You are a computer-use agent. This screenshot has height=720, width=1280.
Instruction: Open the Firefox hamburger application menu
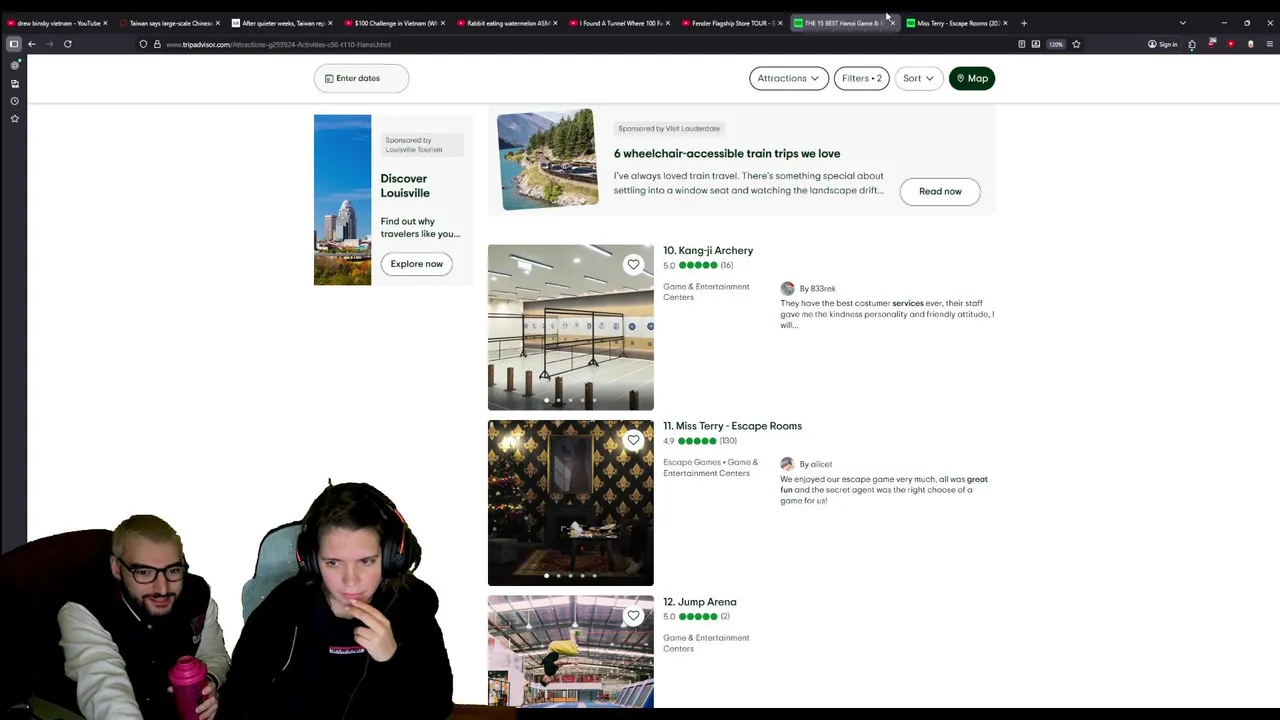[x=1270, y=44]
